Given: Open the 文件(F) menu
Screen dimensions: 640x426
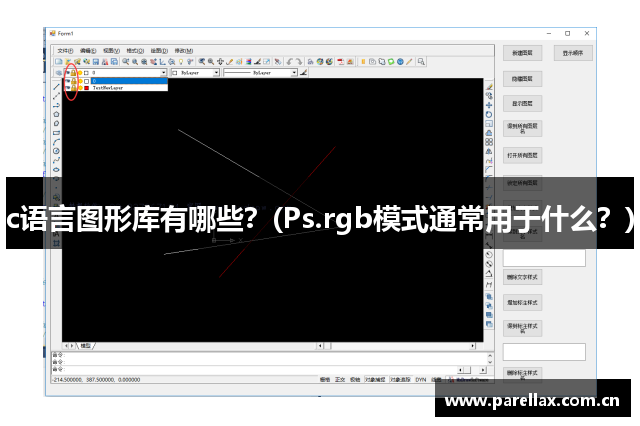Looking at the screenshot, I should (64, 51).
